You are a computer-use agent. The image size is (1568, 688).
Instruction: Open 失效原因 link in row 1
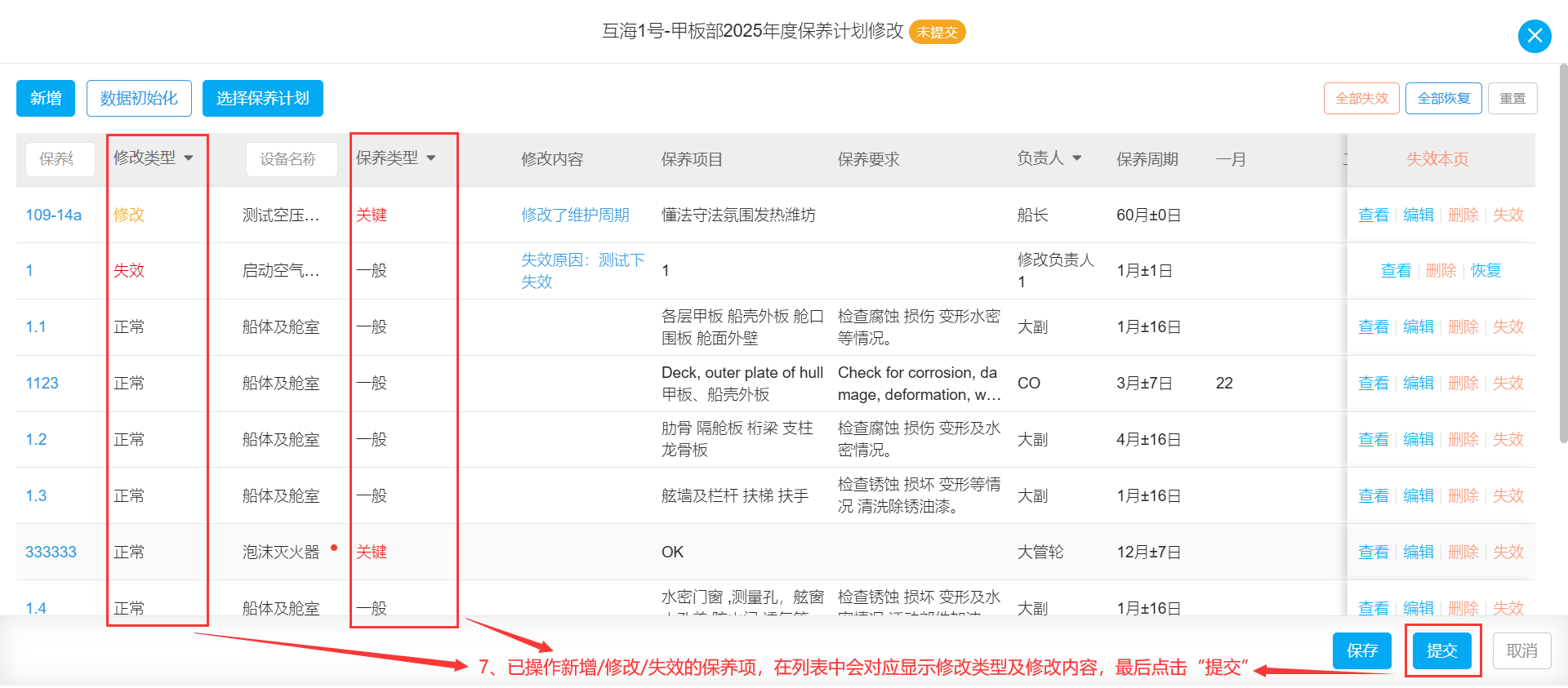(583, 270)
